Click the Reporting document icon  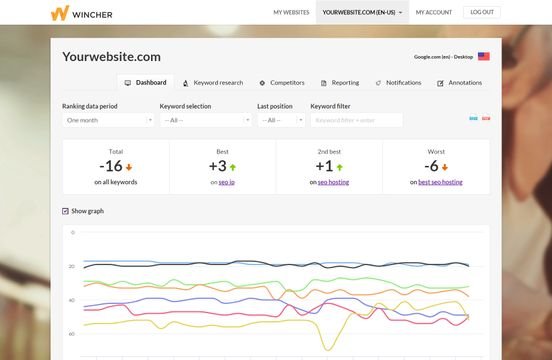point(324,83)
